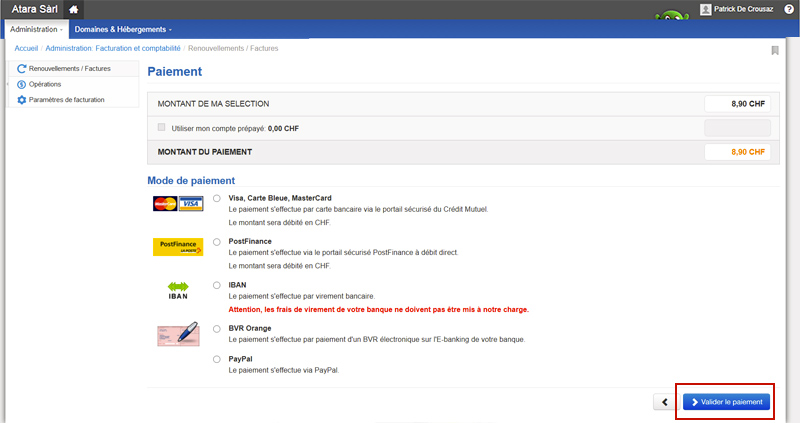Click the MasterCard/Visa card logo
The height and width of the screenshot is (423, 800).
(x=178, y=204)
